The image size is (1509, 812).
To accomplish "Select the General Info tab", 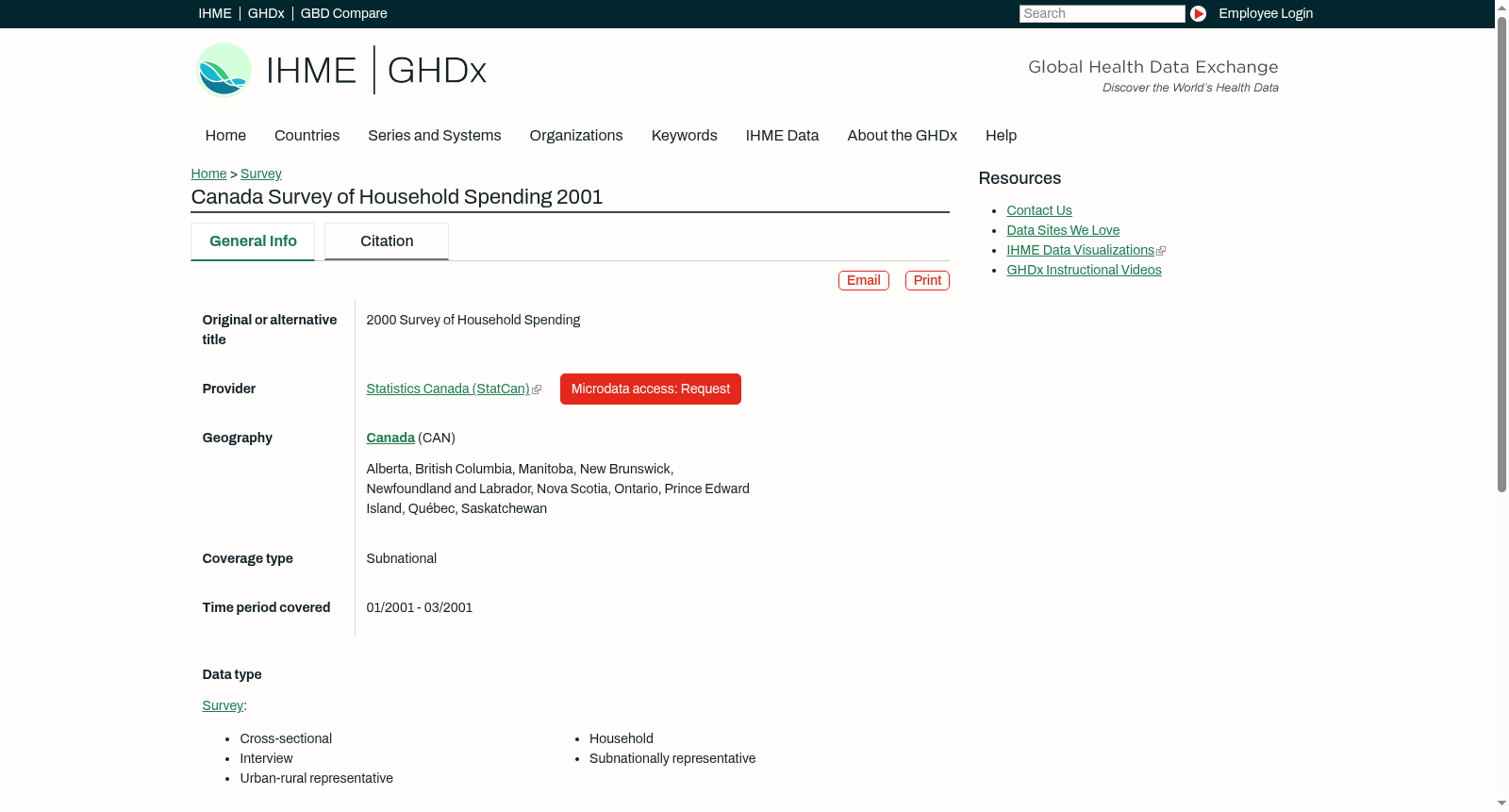I will click(x=253, y=241).
